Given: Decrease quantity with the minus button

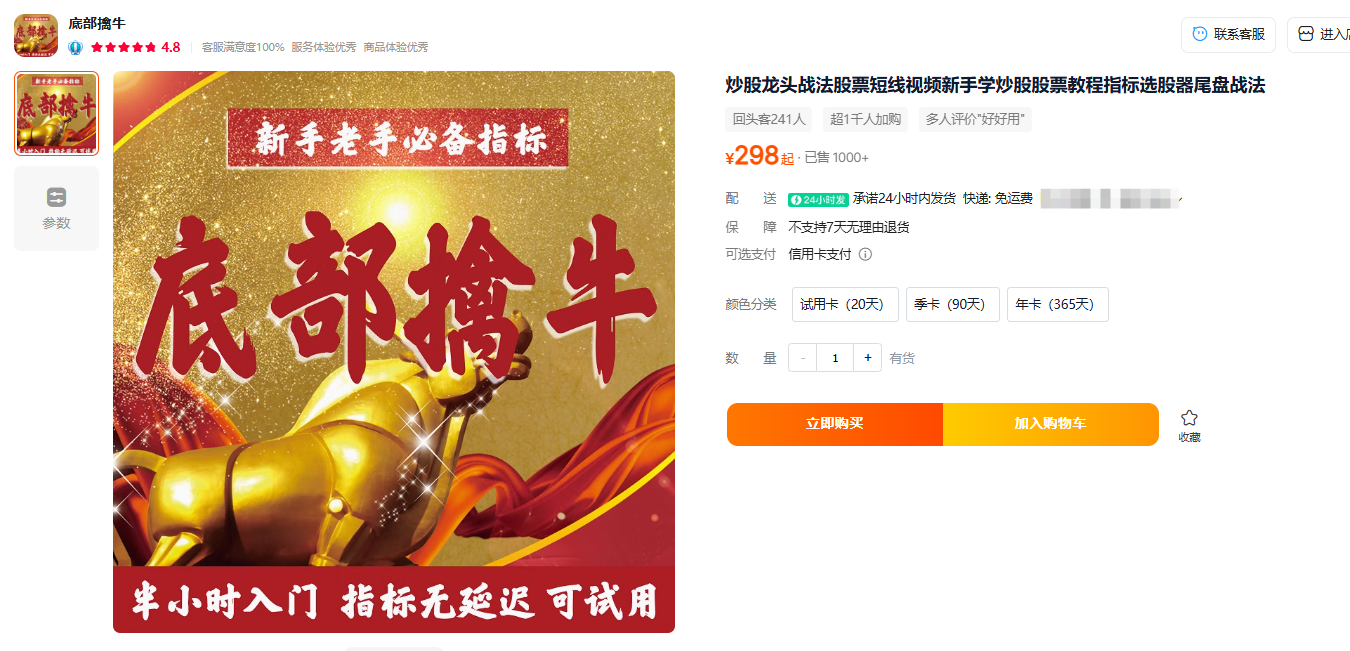Looking at the screenshot, I should (803, 358).
